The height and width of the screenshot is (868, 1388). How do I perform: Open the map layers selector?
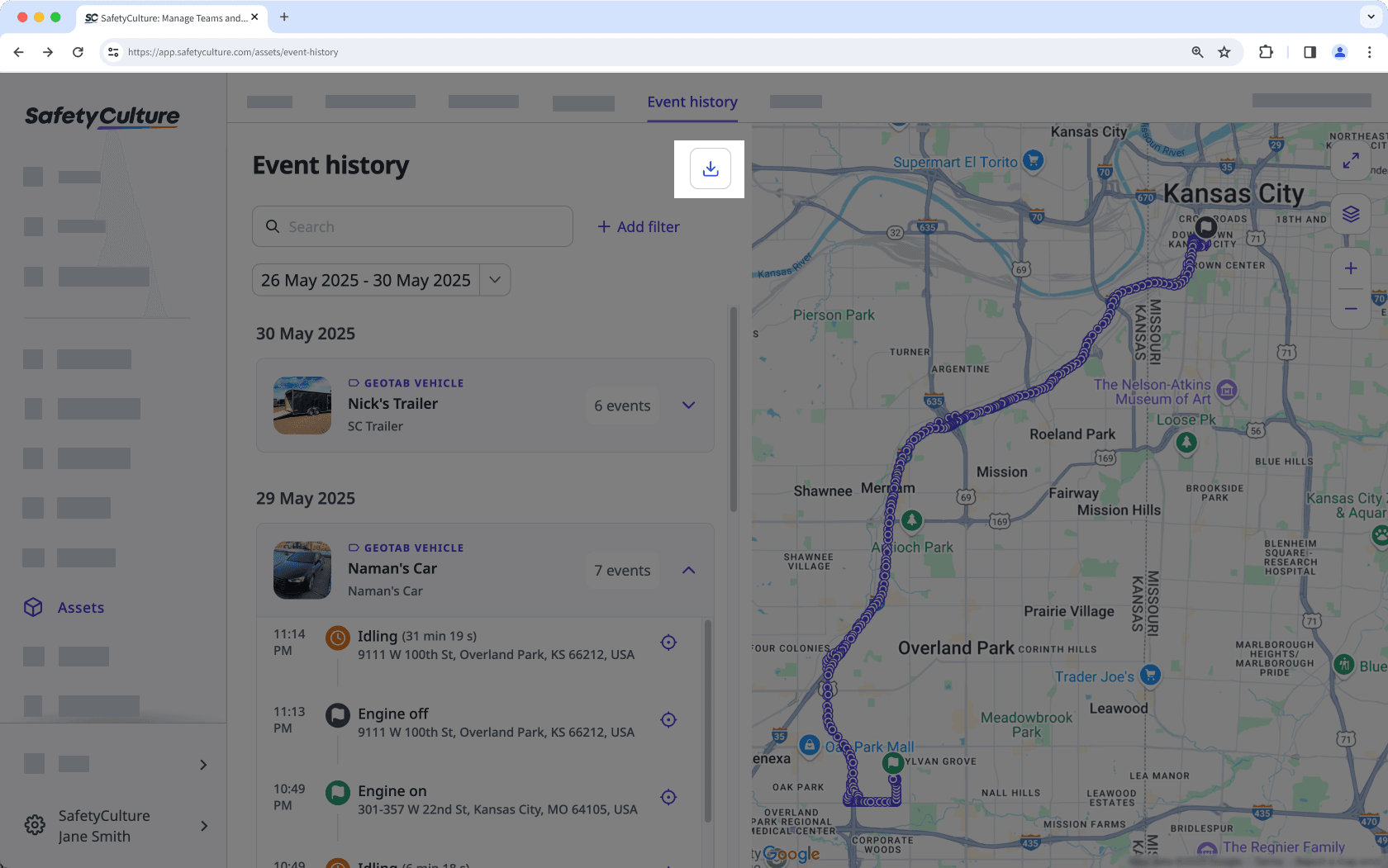1351,214
